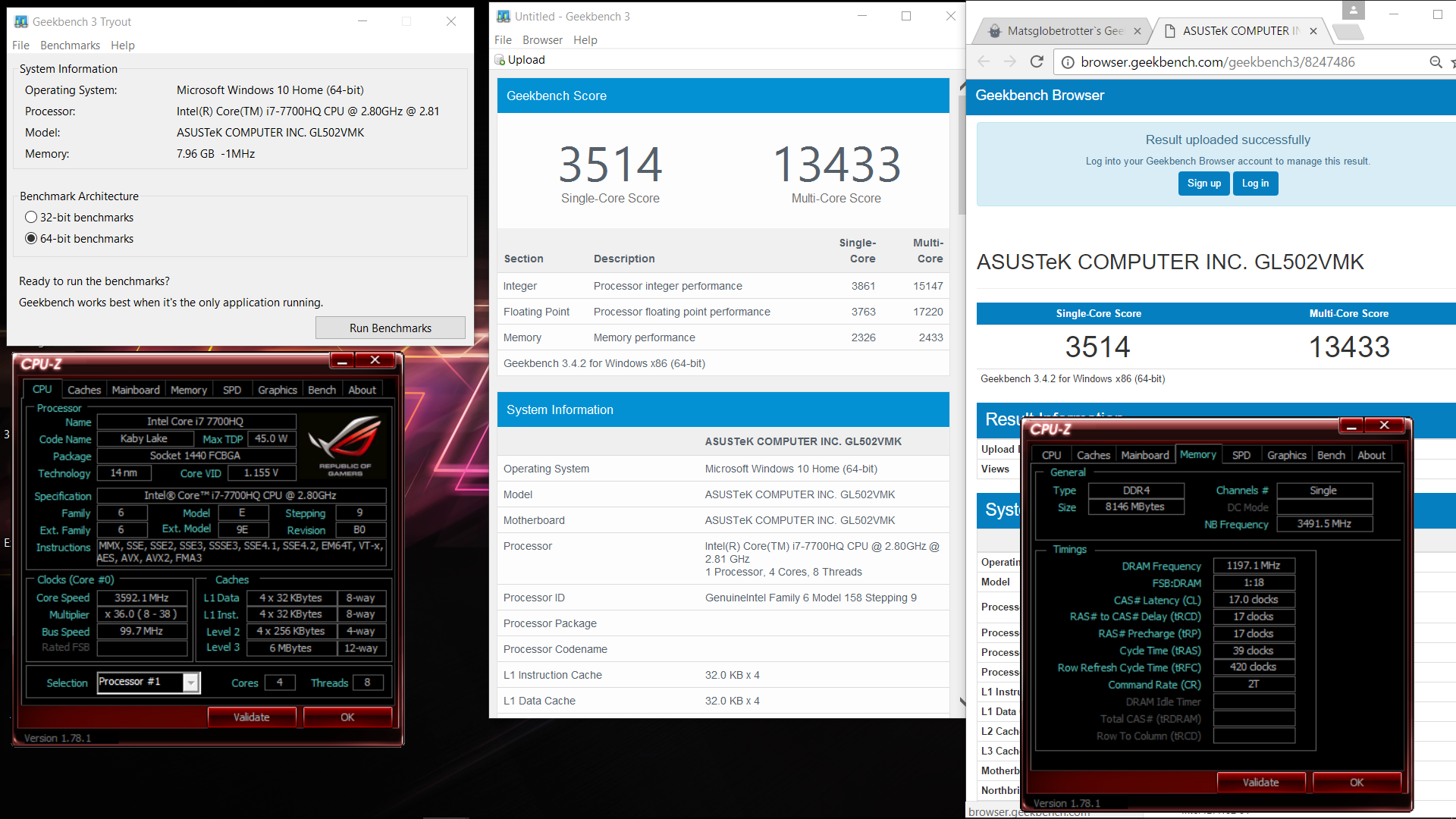Open the About tab in right CPU-Z

coord(1371,455)
